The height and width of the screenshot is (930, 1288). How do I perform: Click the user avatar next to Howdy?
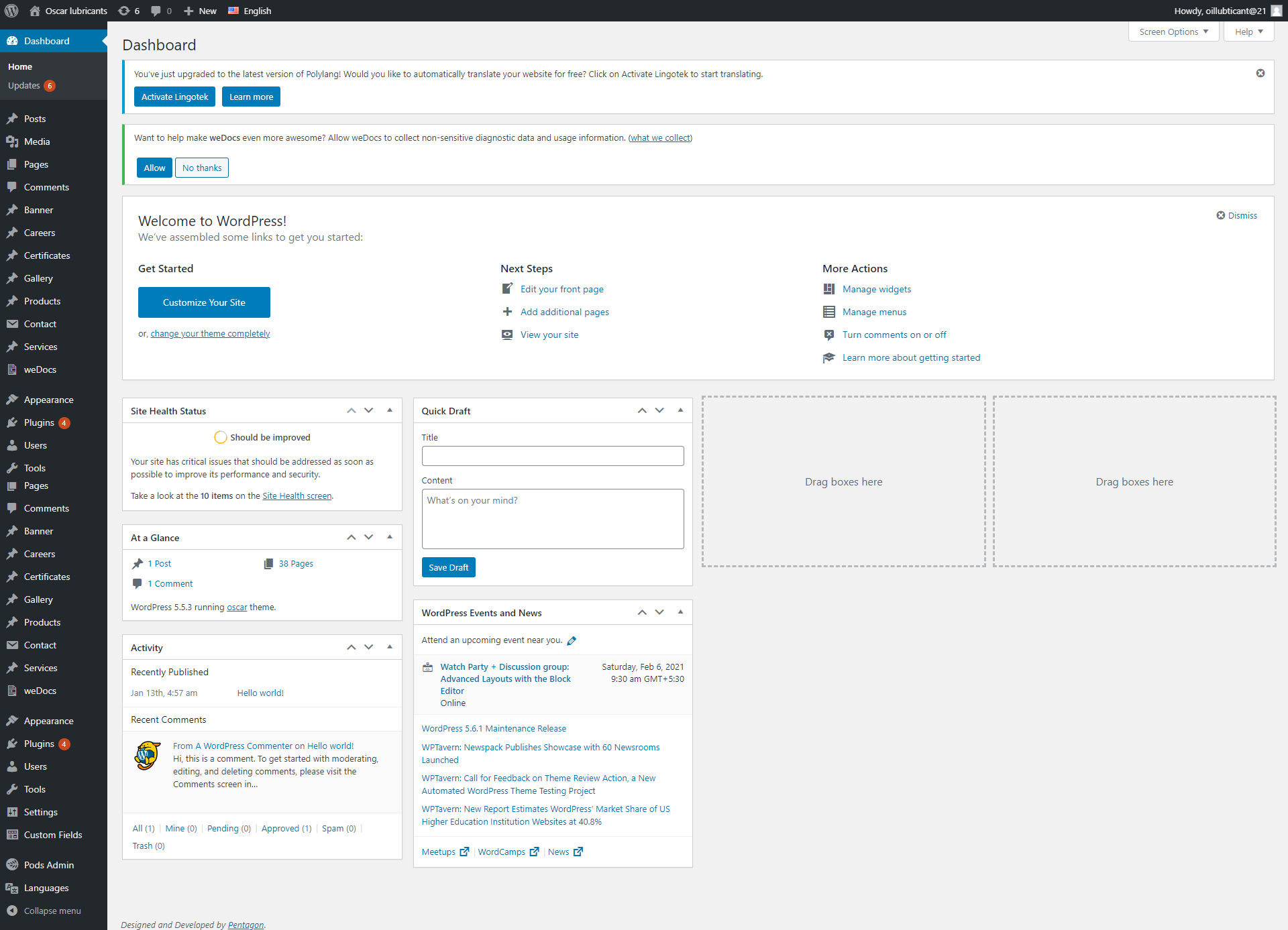(1276, 11)
